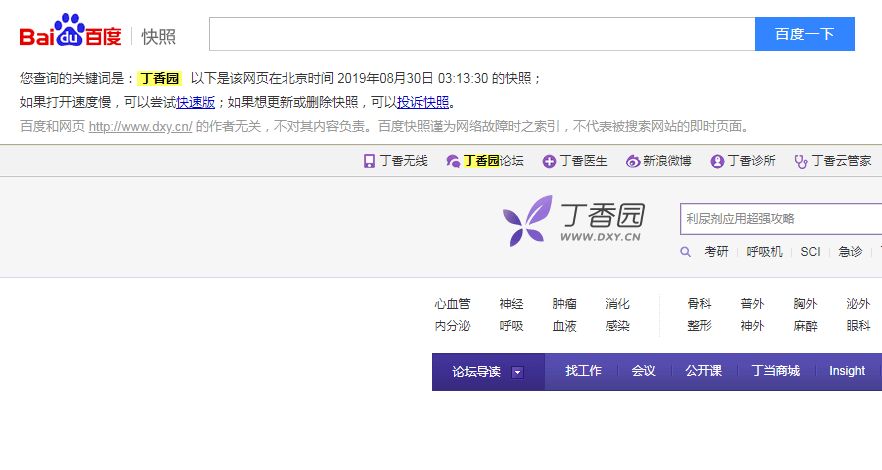Go to the 丁当商城 nav item
The height and width of the screenshot is (470, 882).
[x=776, y=371]
